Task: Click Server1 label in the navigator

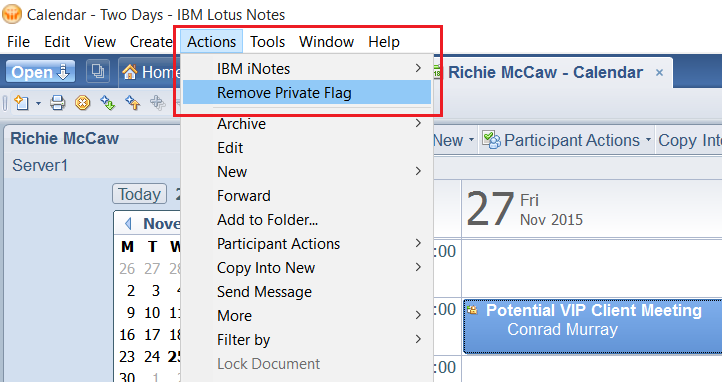Action: (x=40, y=165)
